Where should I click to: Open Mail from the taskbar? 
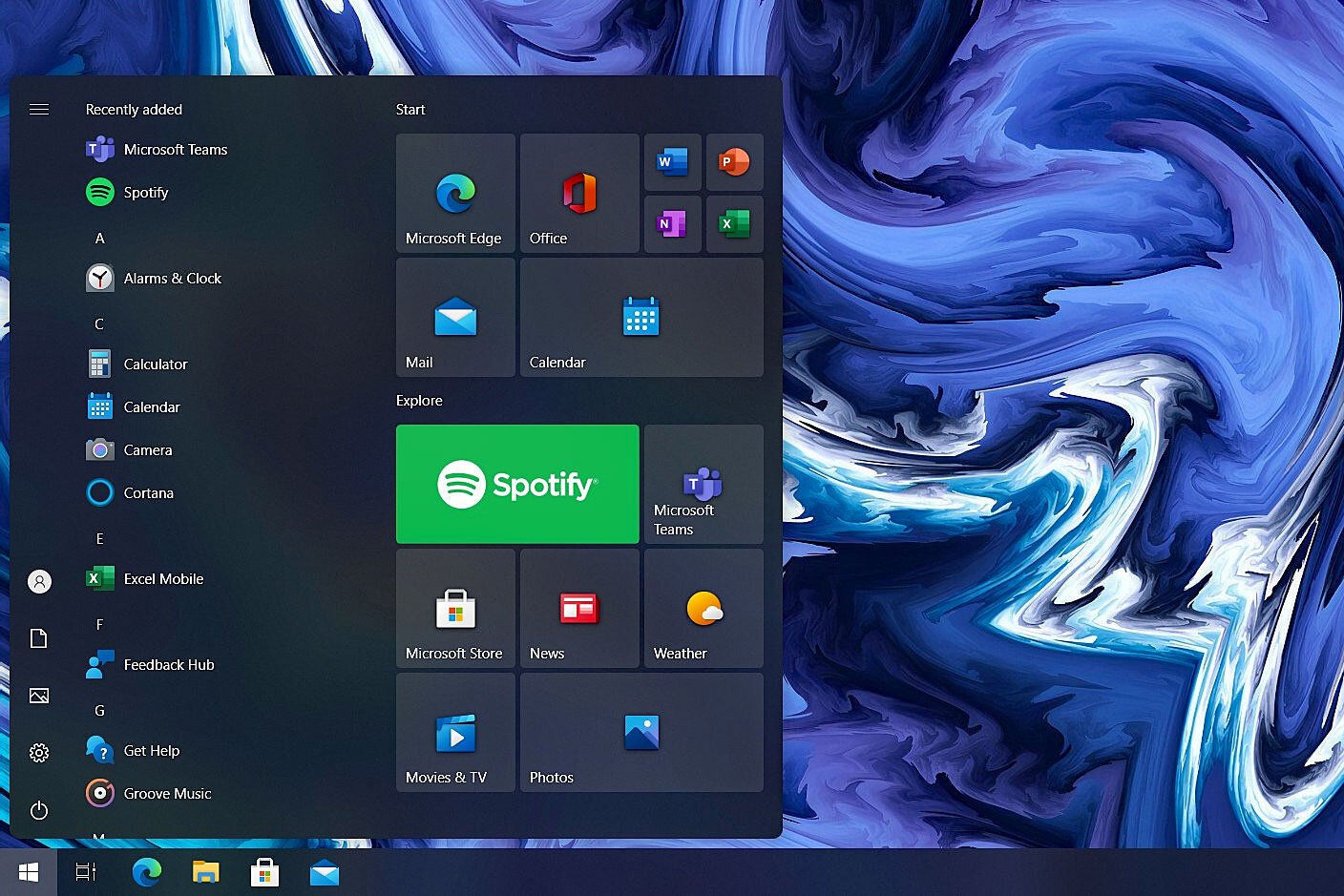pos(325,872)
